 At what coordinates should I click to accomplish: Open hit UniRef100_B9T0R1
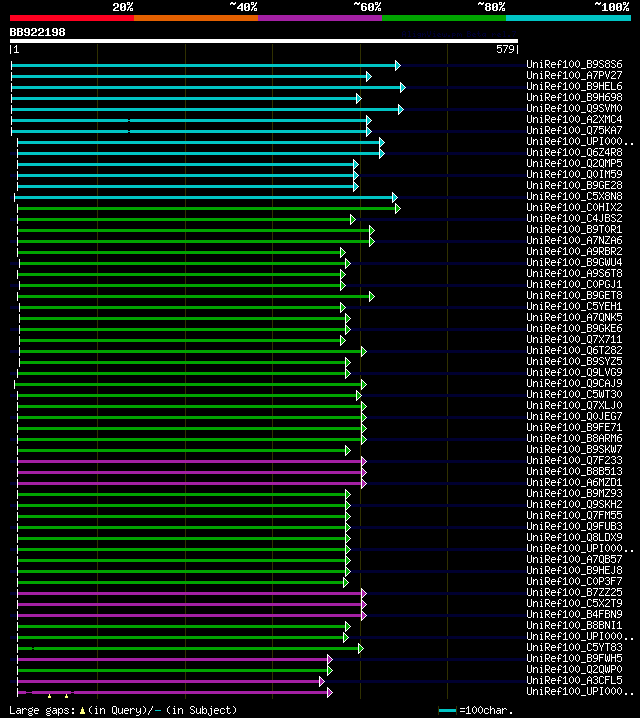pos(574,229)
